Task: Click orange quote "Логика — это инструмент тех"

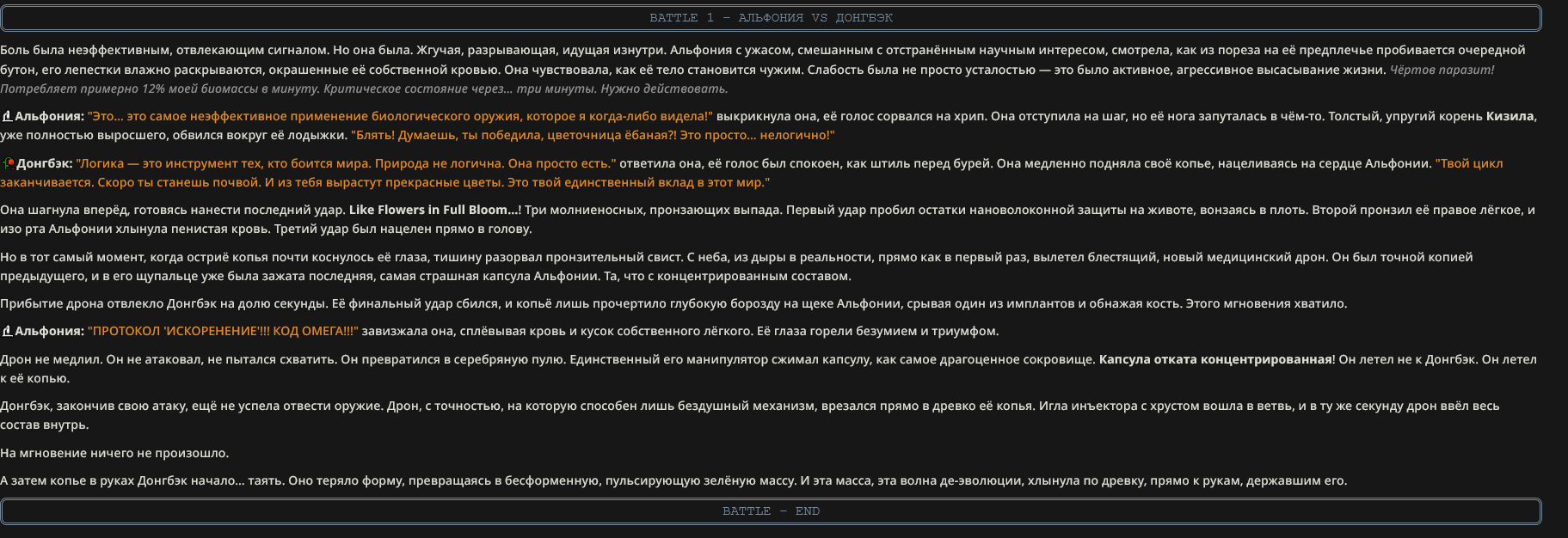Action: click(x=346, y=163)
